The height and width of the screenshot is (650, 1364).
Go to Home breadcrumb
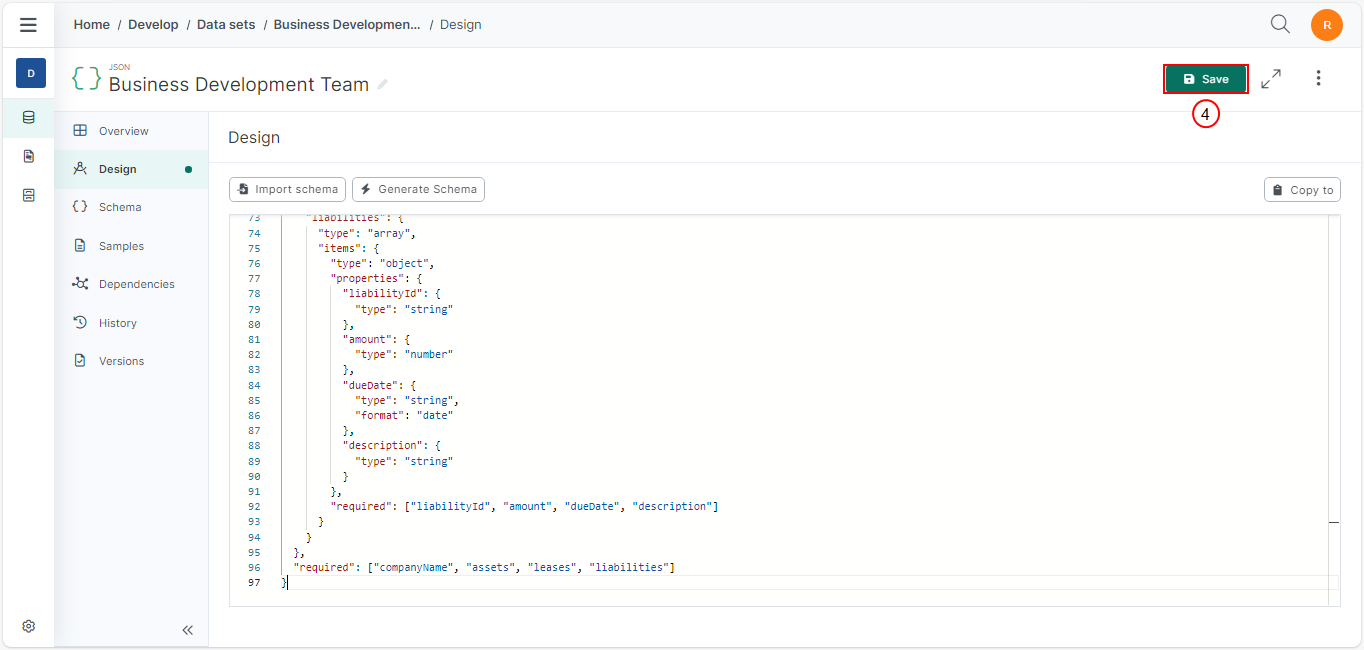92,24
